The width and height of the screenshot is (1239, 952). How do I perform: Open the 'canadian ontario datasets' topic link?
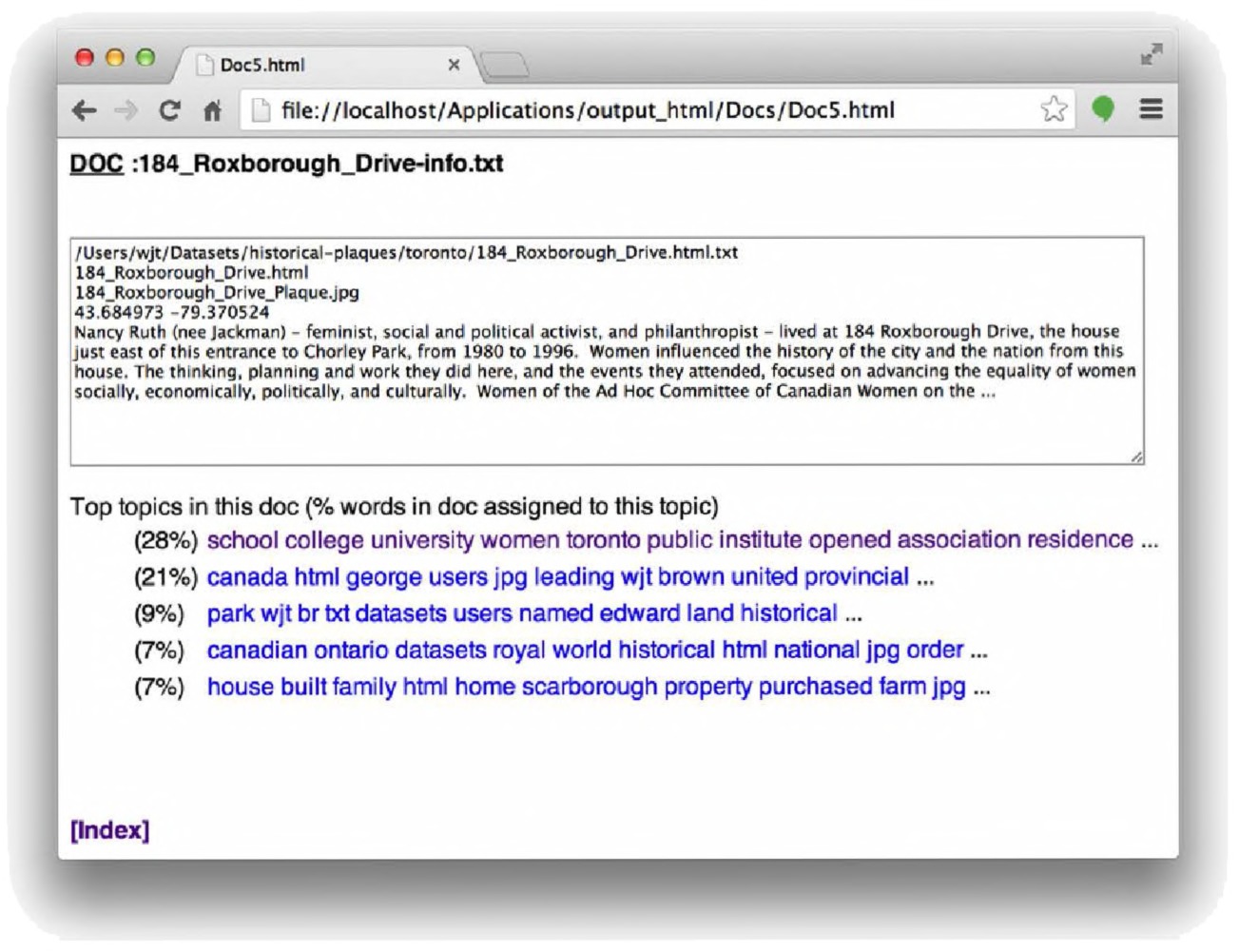coord(586,651)
